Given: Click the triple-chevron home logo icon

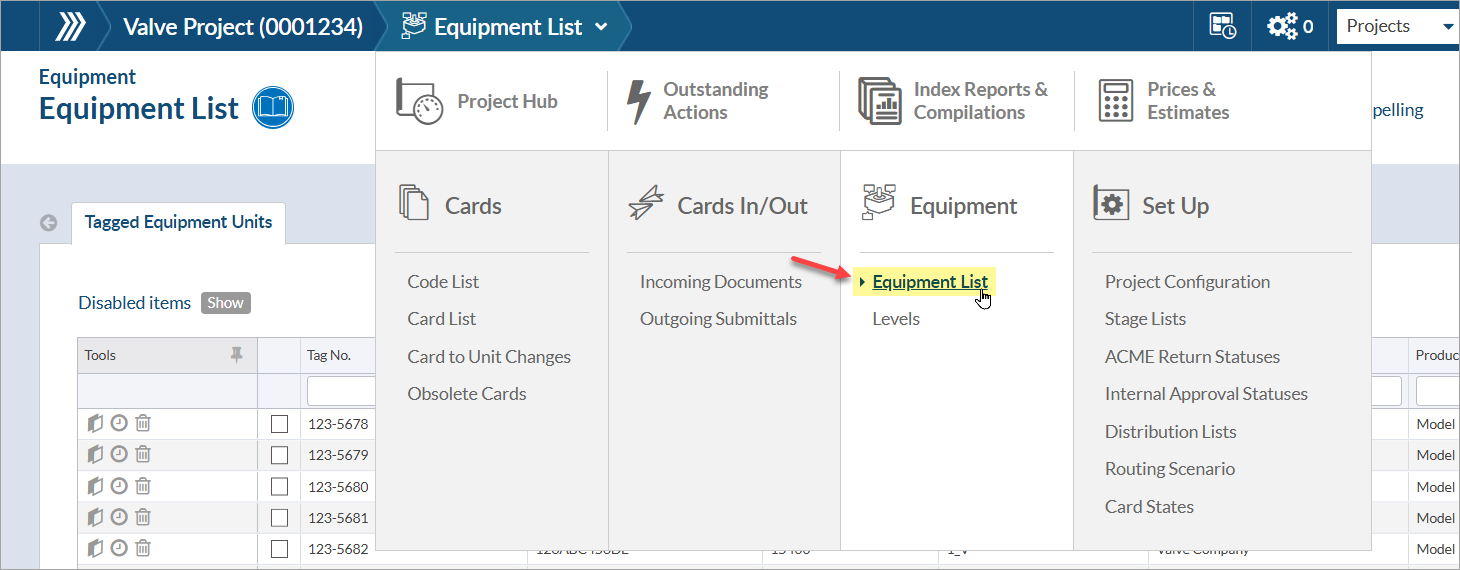Looking at the screenshot, I should tap(70, 26).
